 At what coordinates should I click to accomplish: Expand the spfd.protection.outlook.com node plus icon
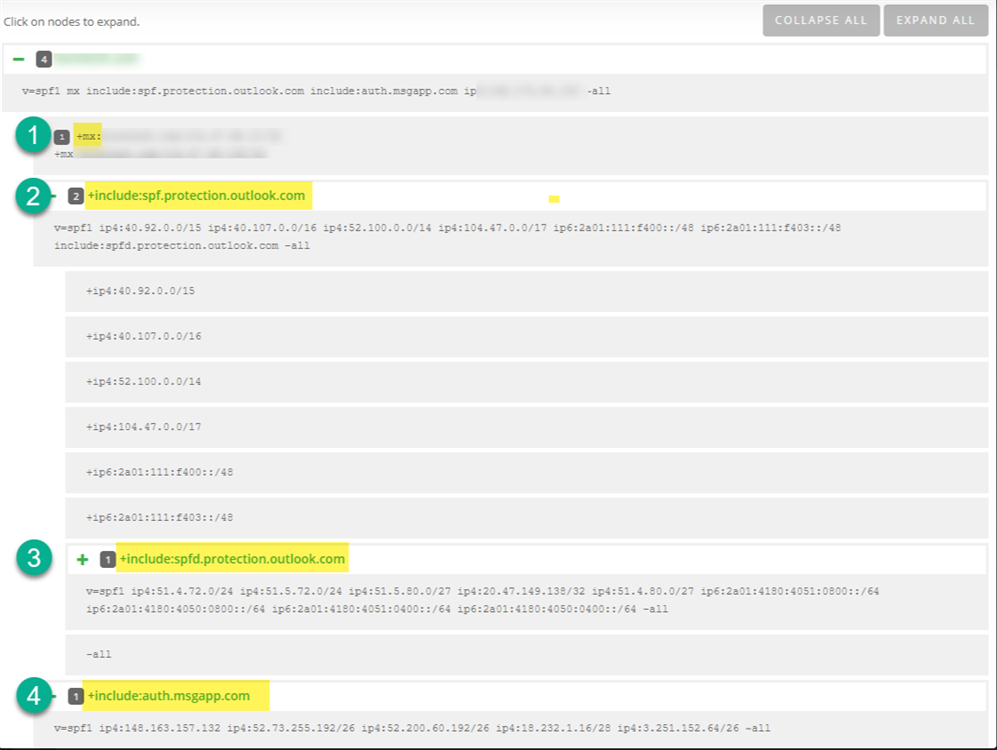coord(83,559)
